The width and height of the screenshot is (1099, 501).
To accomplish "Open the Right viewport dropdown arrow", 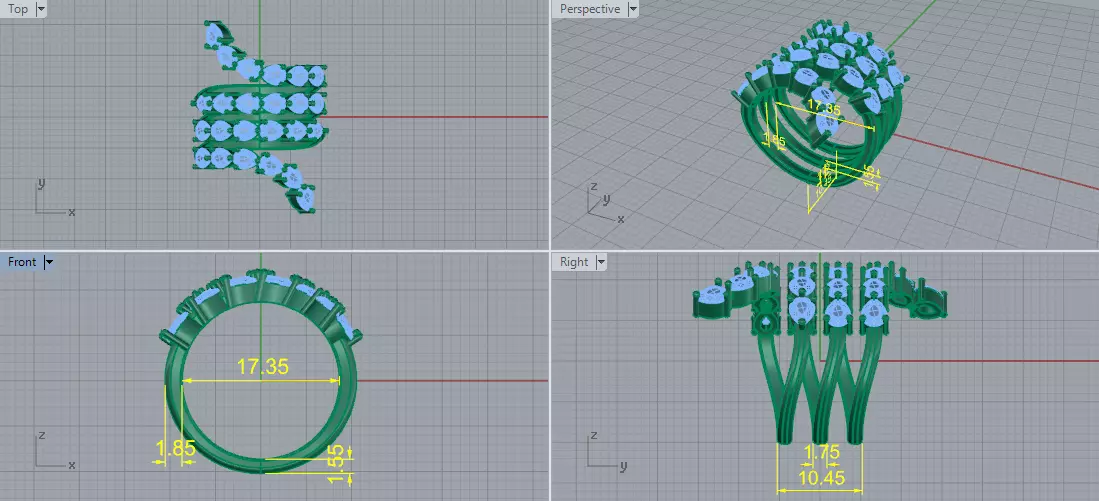I will [601, 262].
